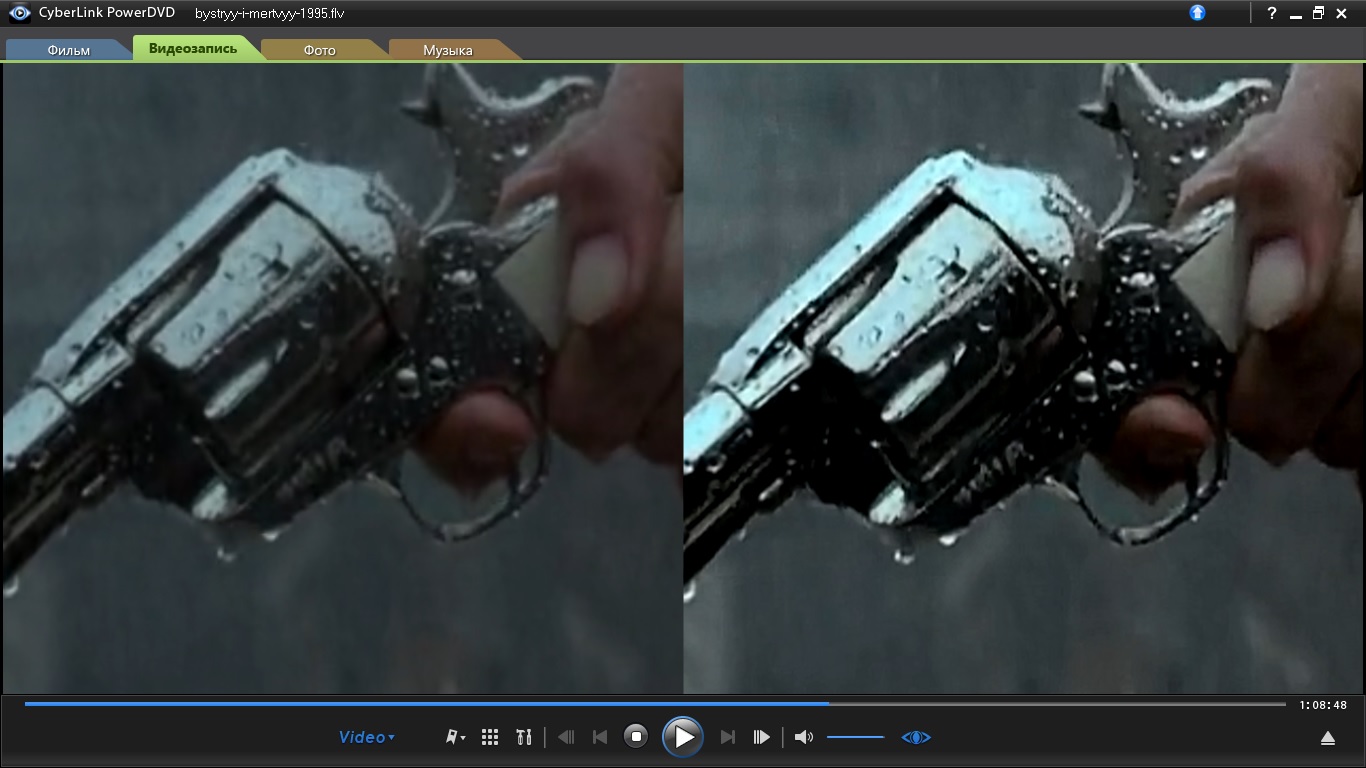Image resolution: width=1366 pixels, height=768 pixels.
Task: Close the PowerDVD window
Action: (1343, 13)
